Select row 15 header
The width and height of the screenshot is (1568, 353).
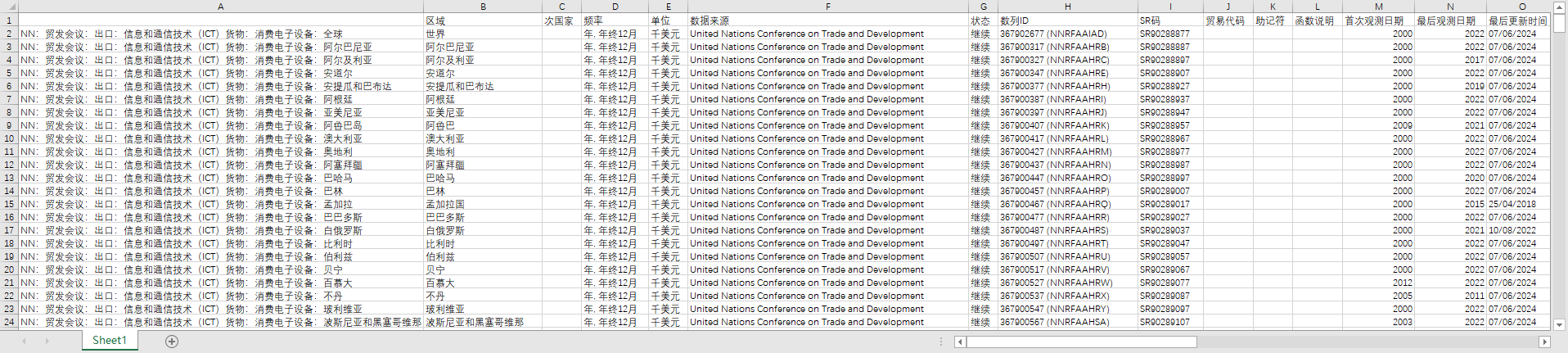point(9,204)
